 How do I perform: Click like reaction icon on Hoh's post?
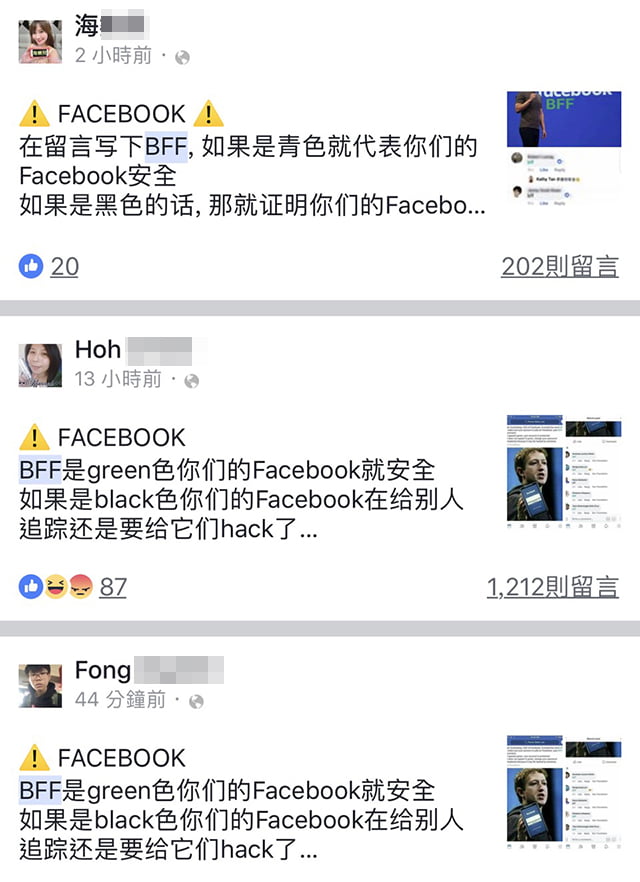(x=31, y=587)
